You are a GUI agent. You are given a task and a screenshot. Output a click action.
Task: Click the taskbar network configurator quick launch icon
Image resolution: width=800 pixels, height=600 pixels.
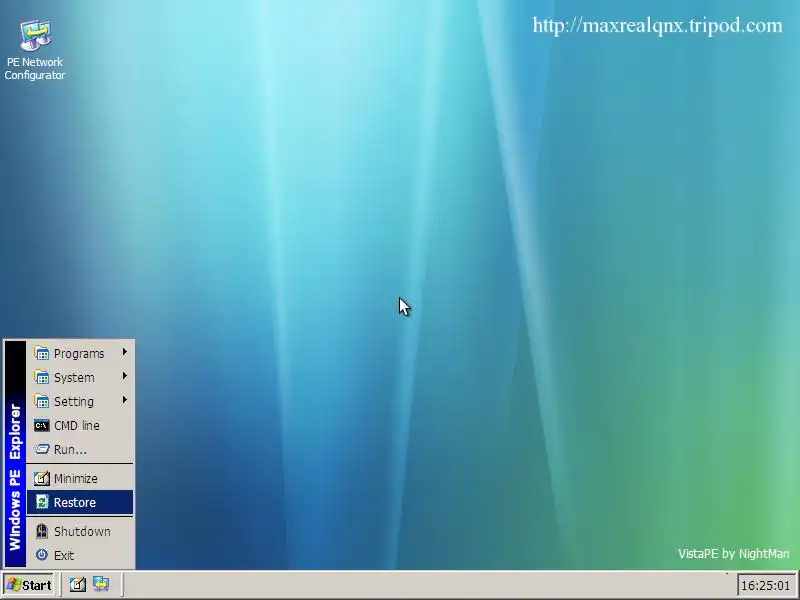[x=101, y=585]
